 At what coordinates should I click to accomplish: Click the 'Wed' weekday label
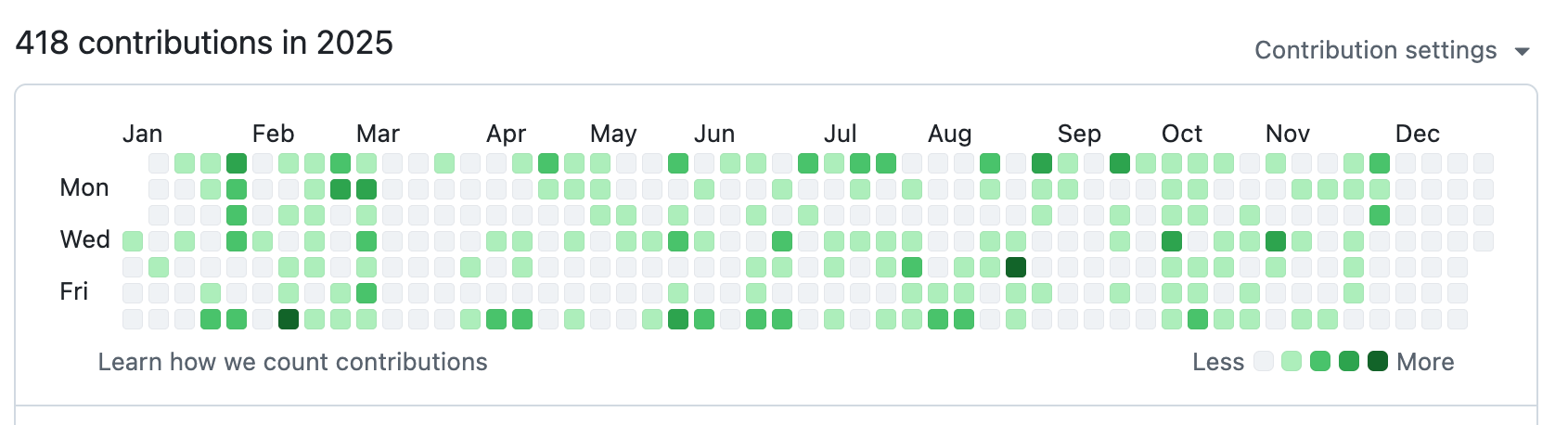click(84, 240)
